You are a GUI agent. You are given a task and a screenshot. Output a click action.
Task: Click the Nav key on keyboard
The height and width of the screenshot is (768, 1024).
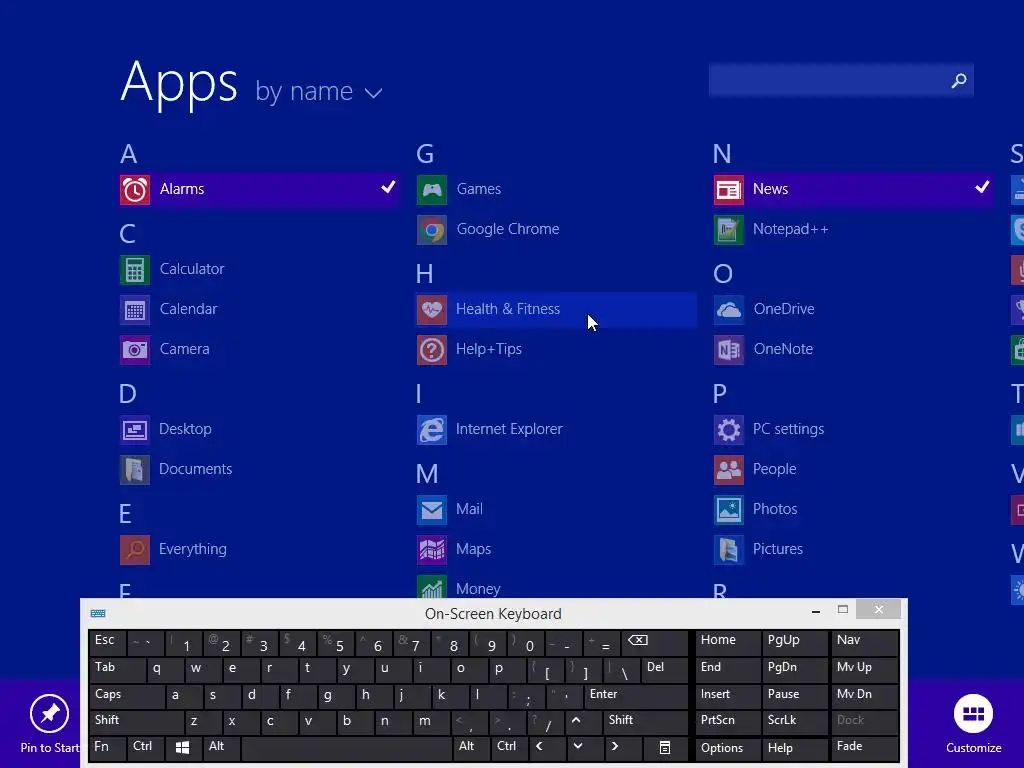pyautogui.click(x=865, y=641)
